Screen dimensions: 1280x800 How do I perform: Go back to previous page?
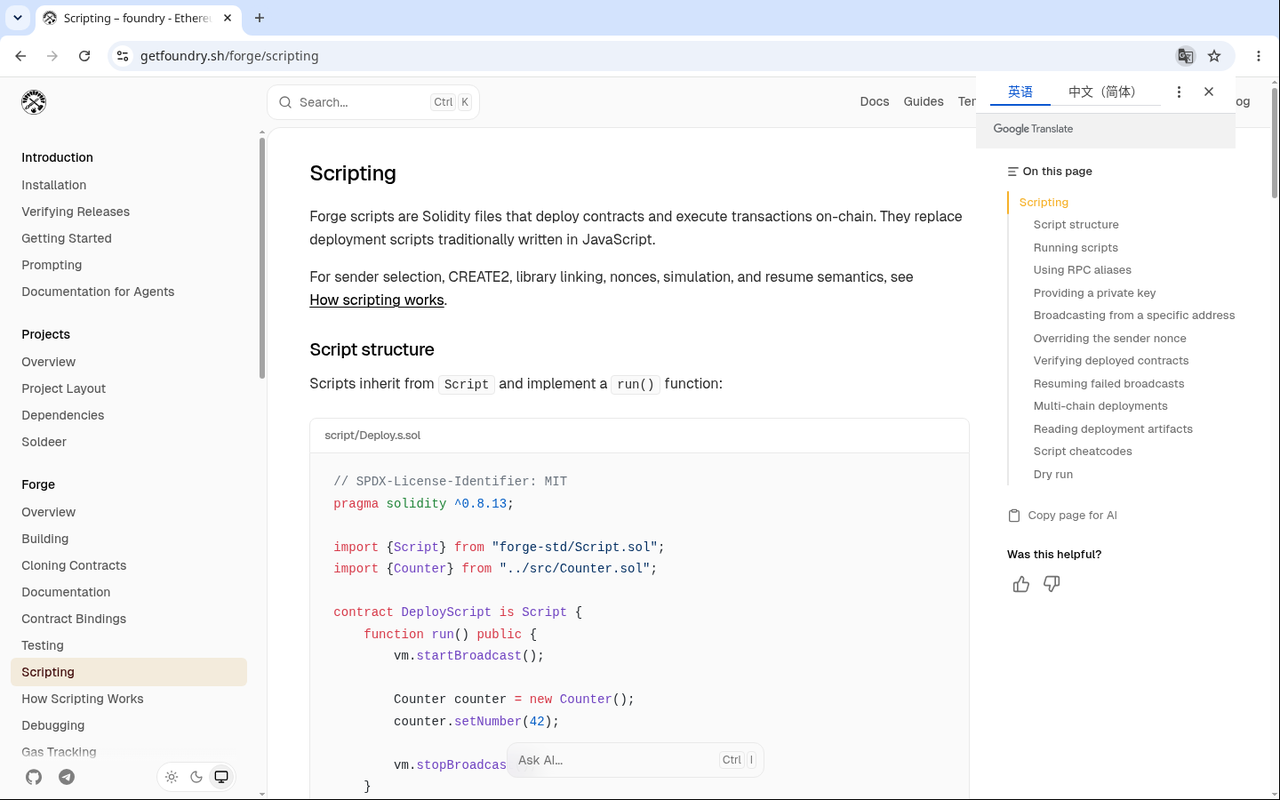[21, 56]
